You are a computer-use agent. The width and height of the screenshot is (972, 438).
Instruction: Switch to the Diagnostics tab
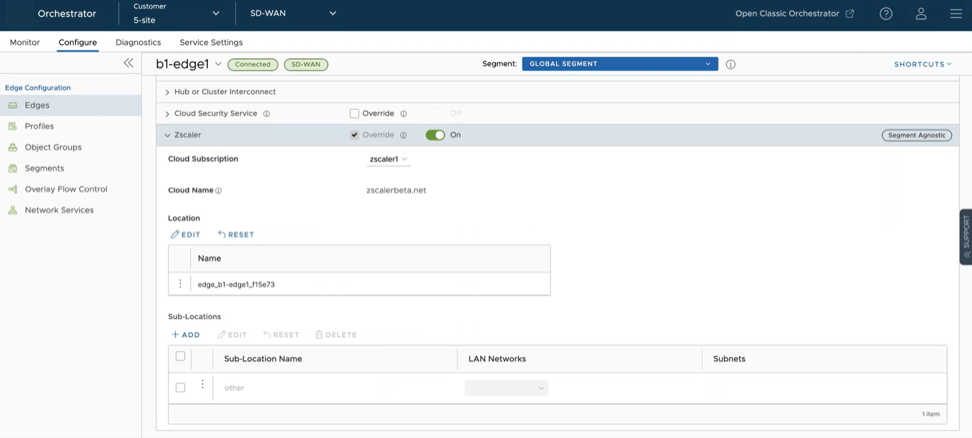tap(138, 42)
